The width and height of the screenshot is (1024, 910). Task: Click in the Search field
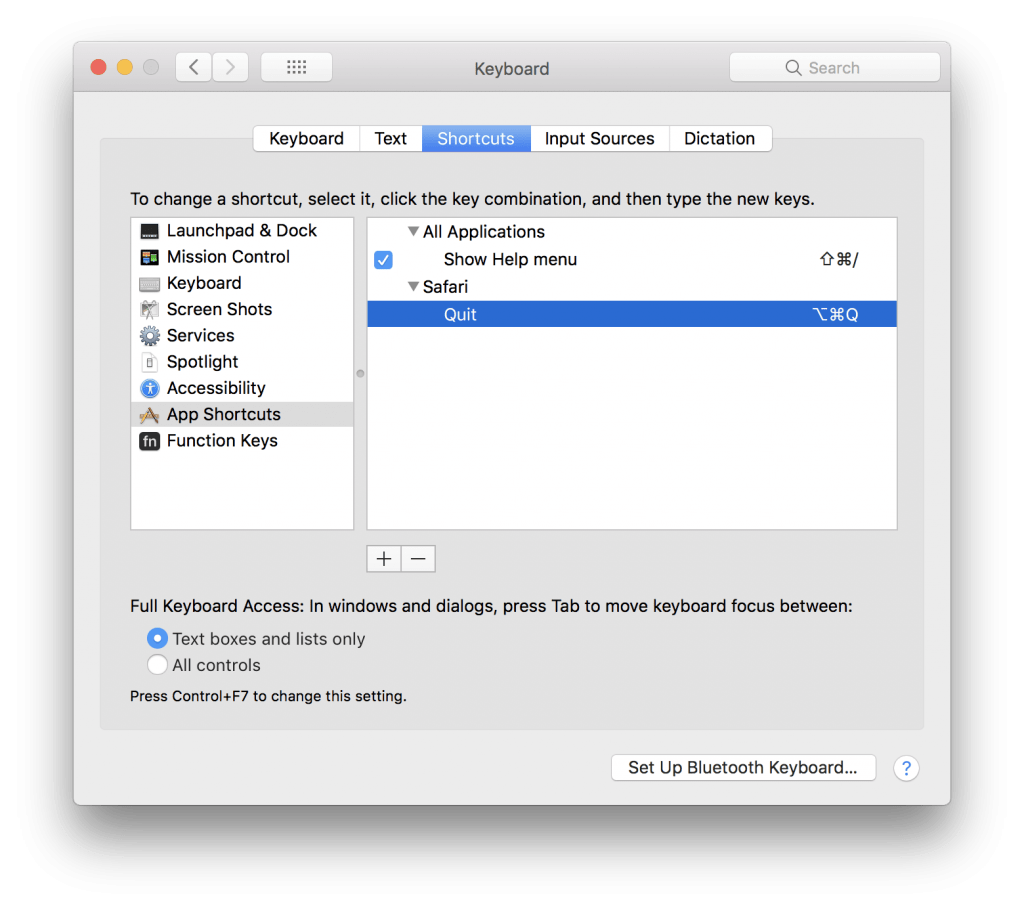tap(835, 67)
